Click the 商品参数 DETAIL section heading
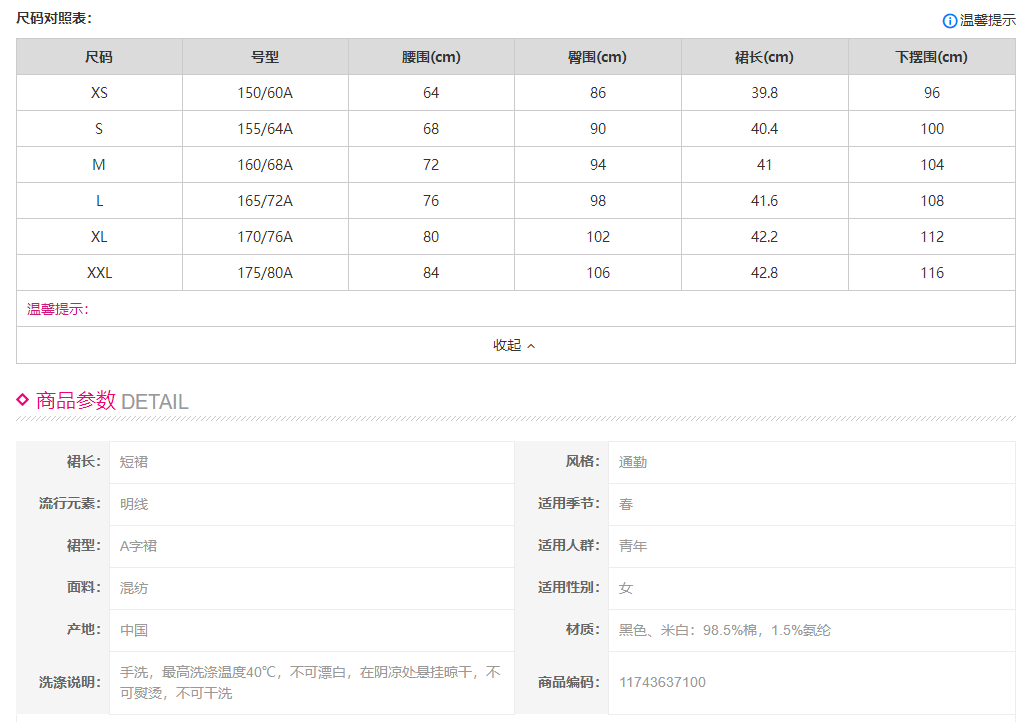The width and height of the screenshot is (1021, 722). [x=112, y=401]
